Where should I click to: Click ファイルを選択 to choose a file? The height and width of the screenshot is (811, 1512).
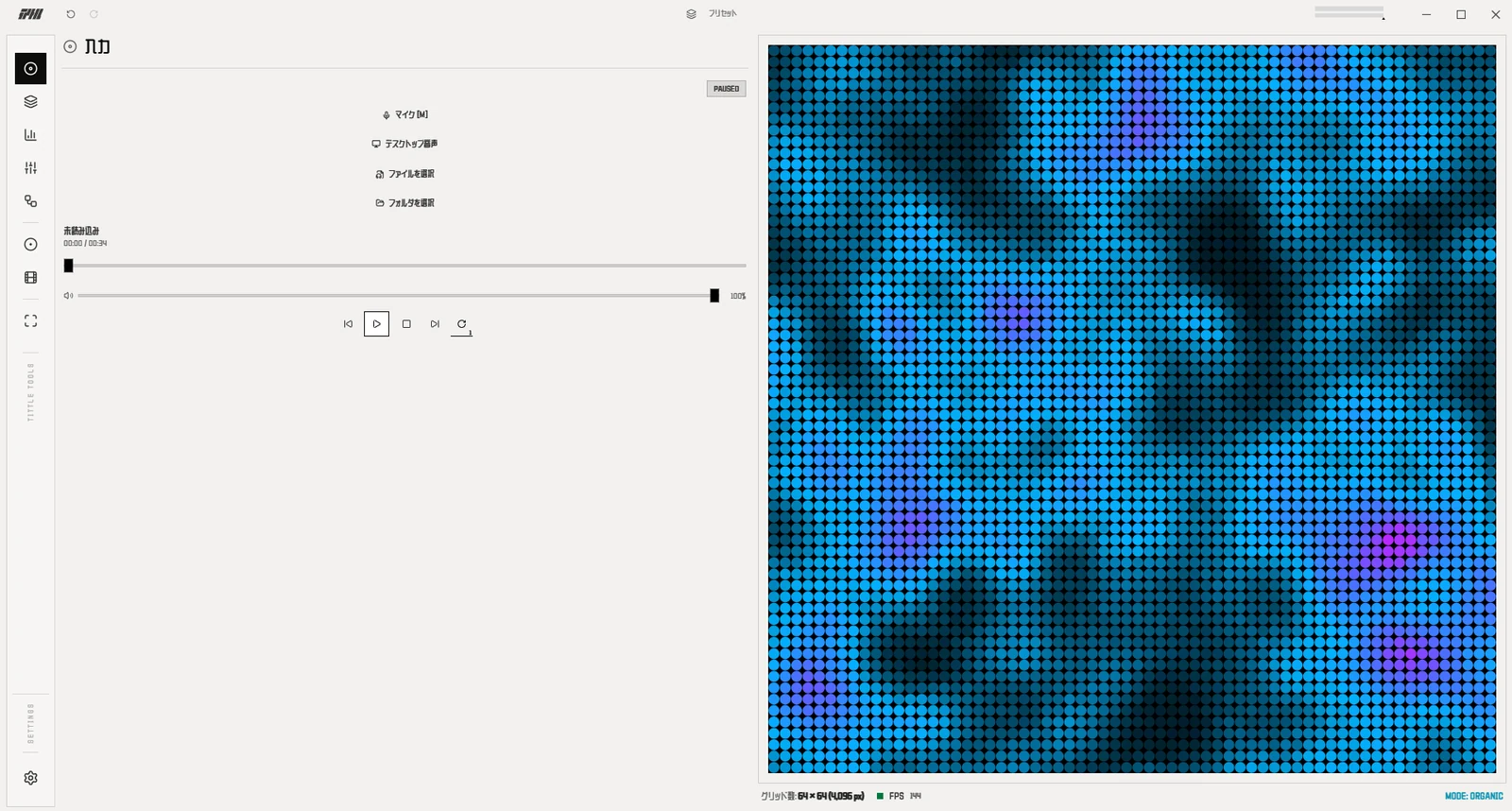(404, 174)
